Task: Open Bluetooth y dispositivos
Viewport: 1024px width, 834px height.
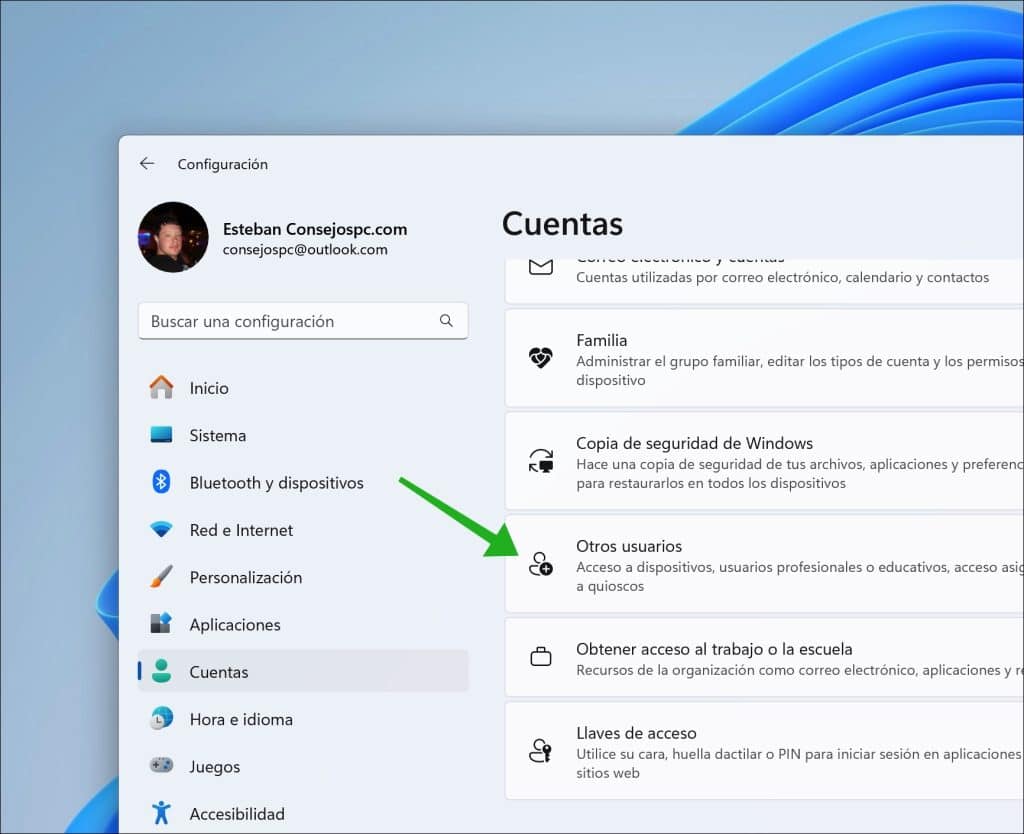Action: coord(303,483)
